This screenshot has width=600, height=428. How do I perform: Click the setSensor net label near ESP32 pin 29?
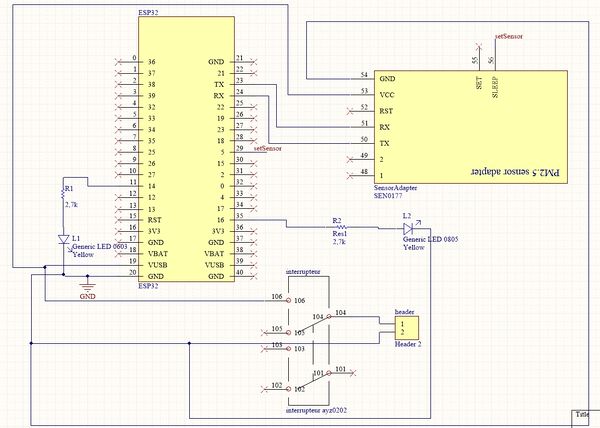coord(267,148)
